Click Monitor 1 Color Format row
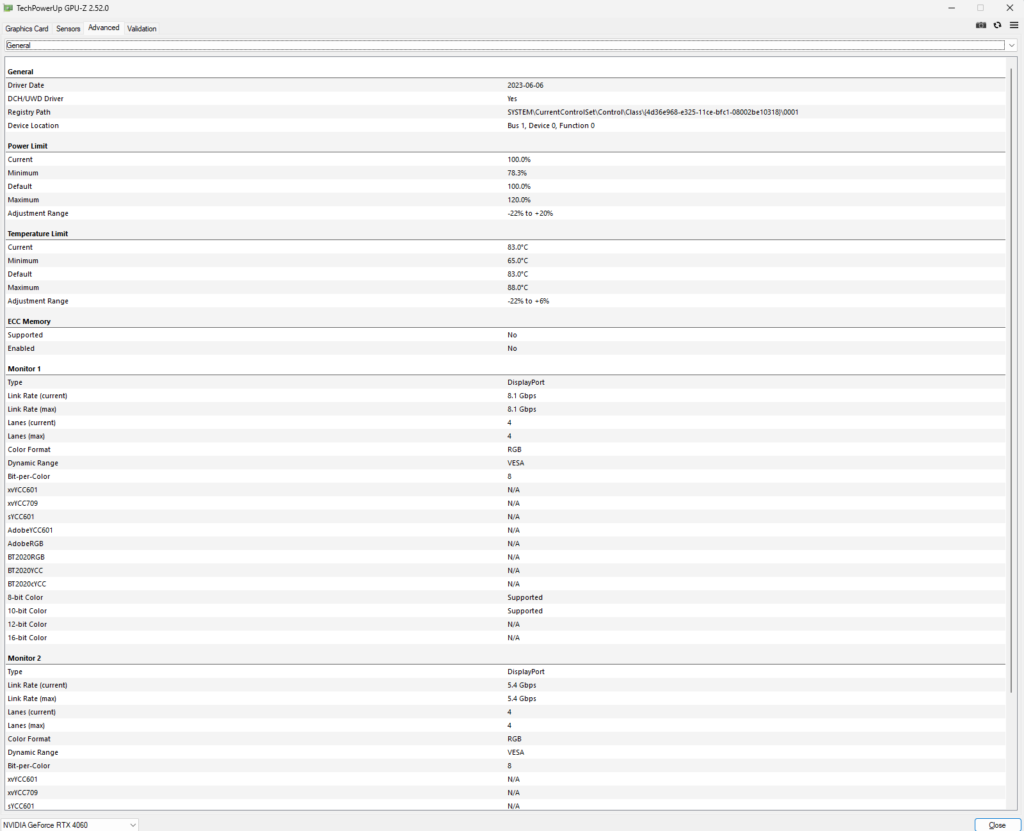 click(505, 449)
